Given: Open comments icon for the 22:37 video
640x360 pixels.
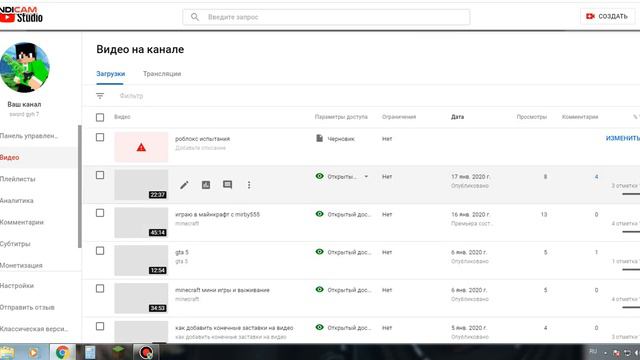Looking at the screenshot, I should [x=227, y=185].
